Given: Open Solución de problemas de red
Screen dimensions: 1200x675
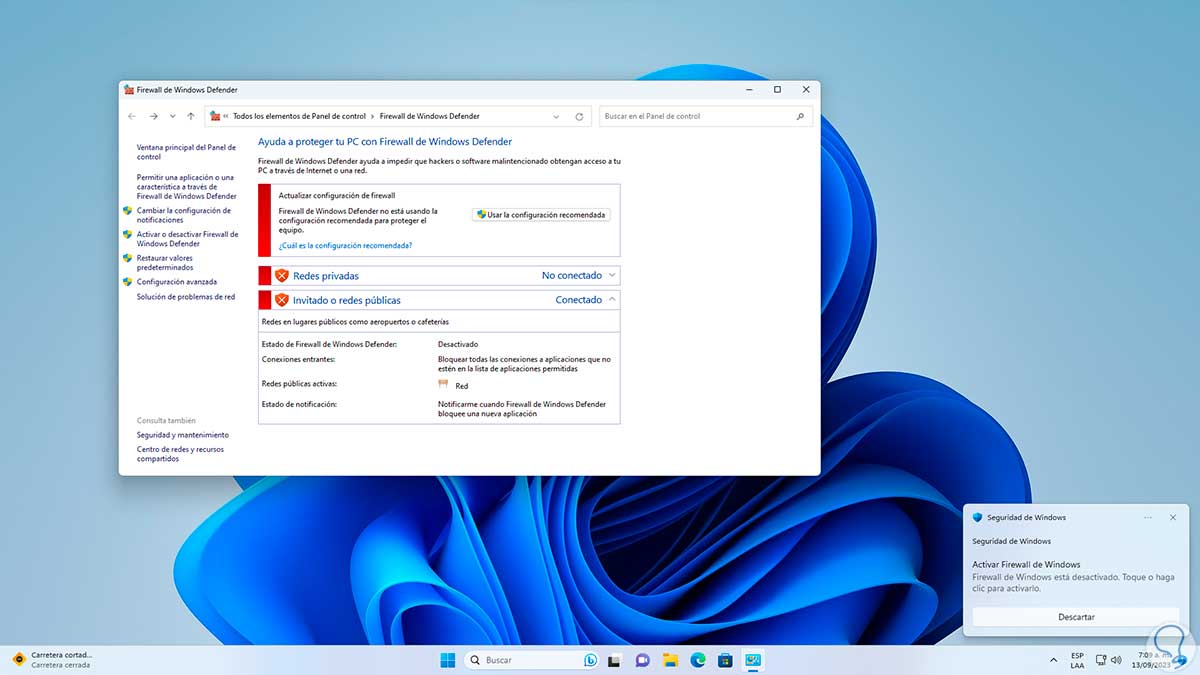Looking at the screenshot, I should (186, 297).
